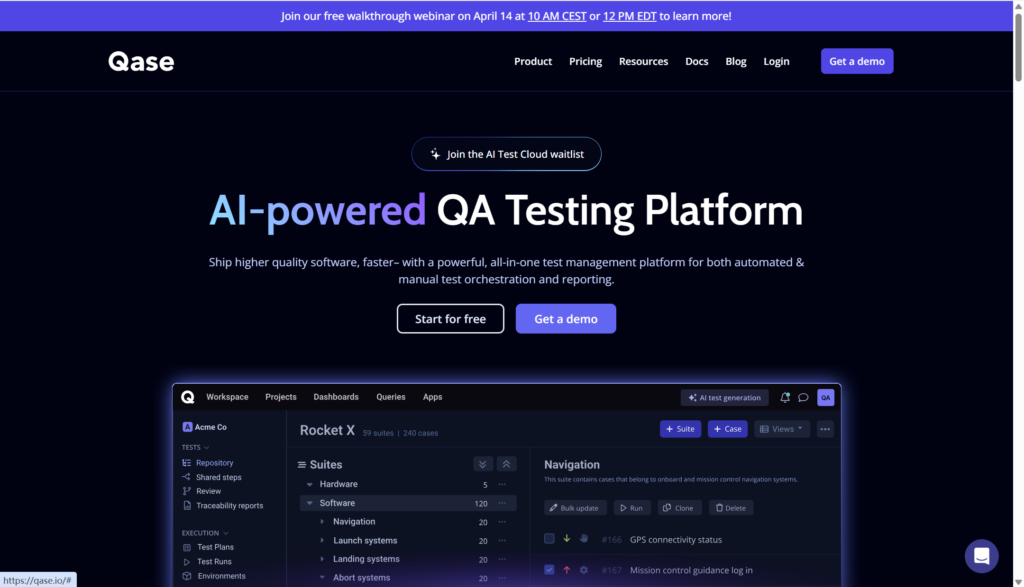The height and width of the screenshot is (587, 1024).
Task: Select Repository in the preview sidebar
Action: 214,463
